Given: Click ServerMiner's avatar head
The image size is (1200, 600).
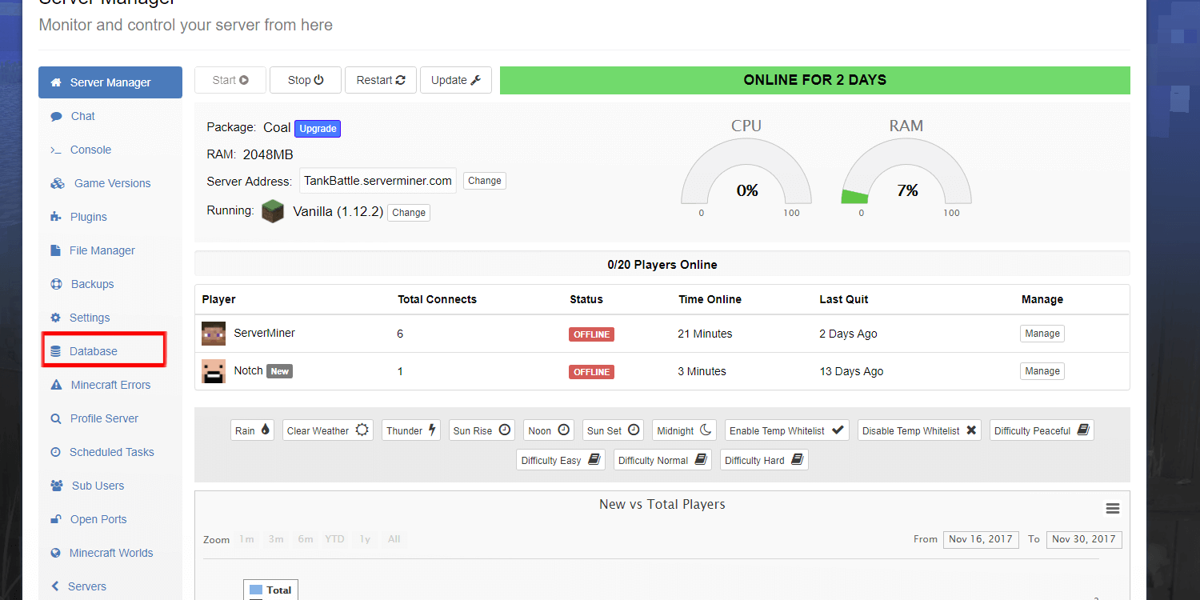Looking at the screenshot, I should pyautogui.click(x=214, y=334).
